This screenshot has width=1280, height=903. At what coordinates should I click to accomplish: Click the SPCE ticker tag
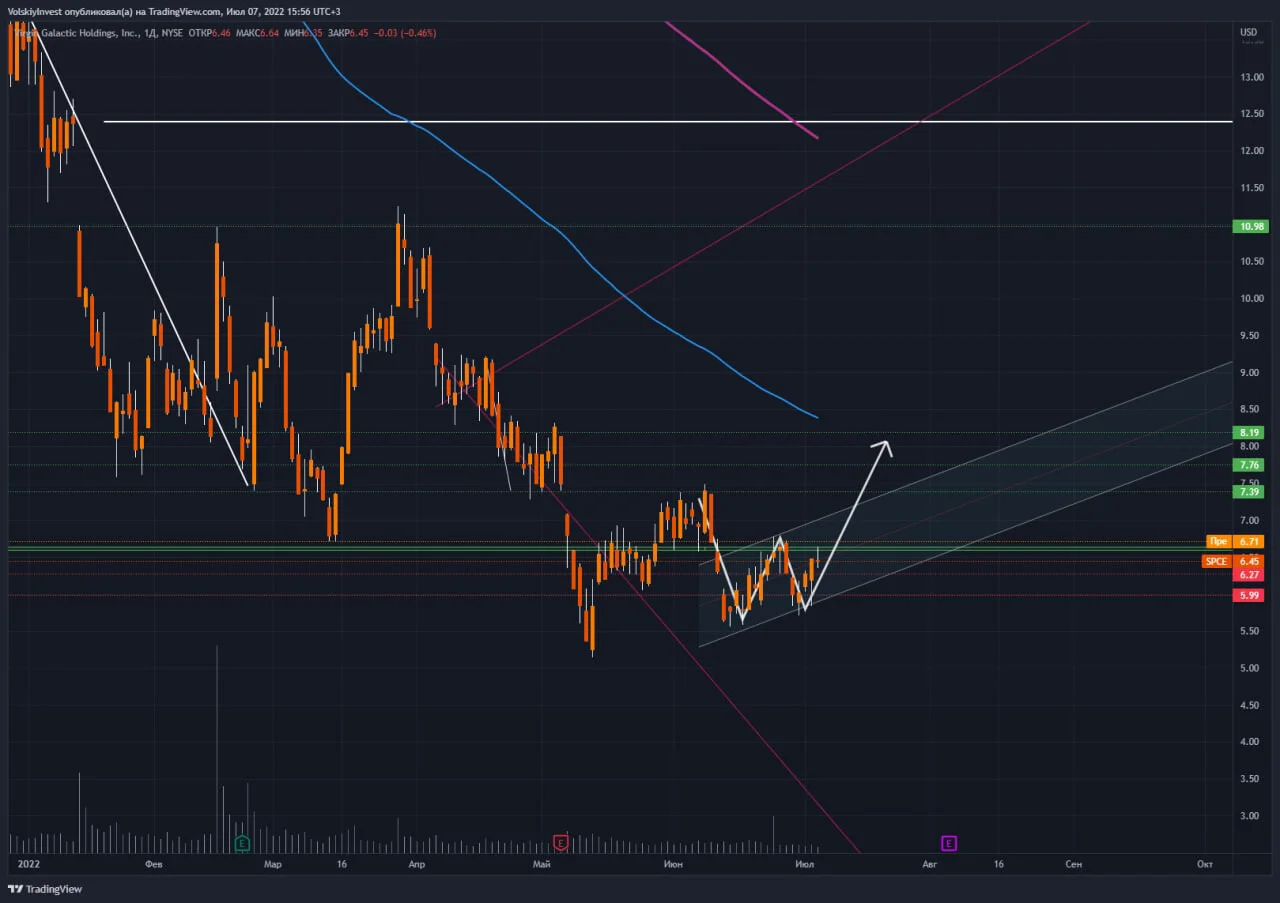click(1216, 561)
